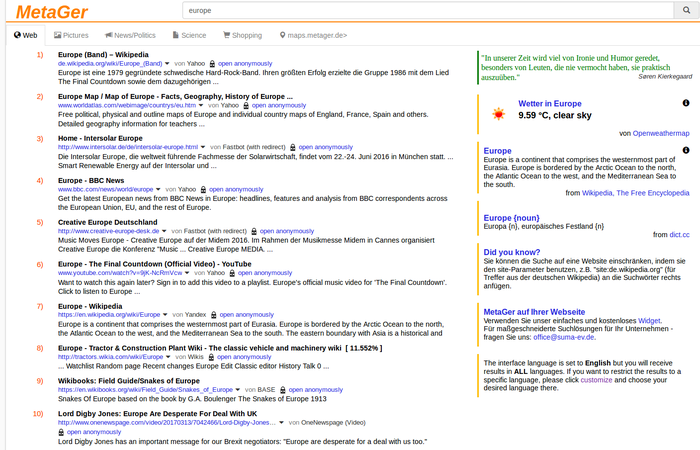Click the lock icon in the Wikibooks result
This screenshot has height=450, width=700.
tap(283, 390)
